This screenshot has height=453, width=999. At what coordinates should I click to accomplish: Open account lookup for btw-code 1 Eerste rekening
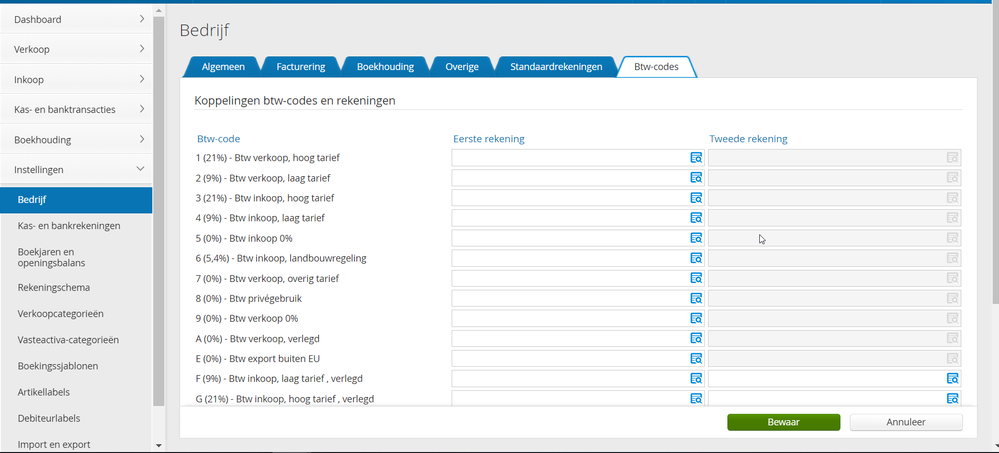point(696,157)
